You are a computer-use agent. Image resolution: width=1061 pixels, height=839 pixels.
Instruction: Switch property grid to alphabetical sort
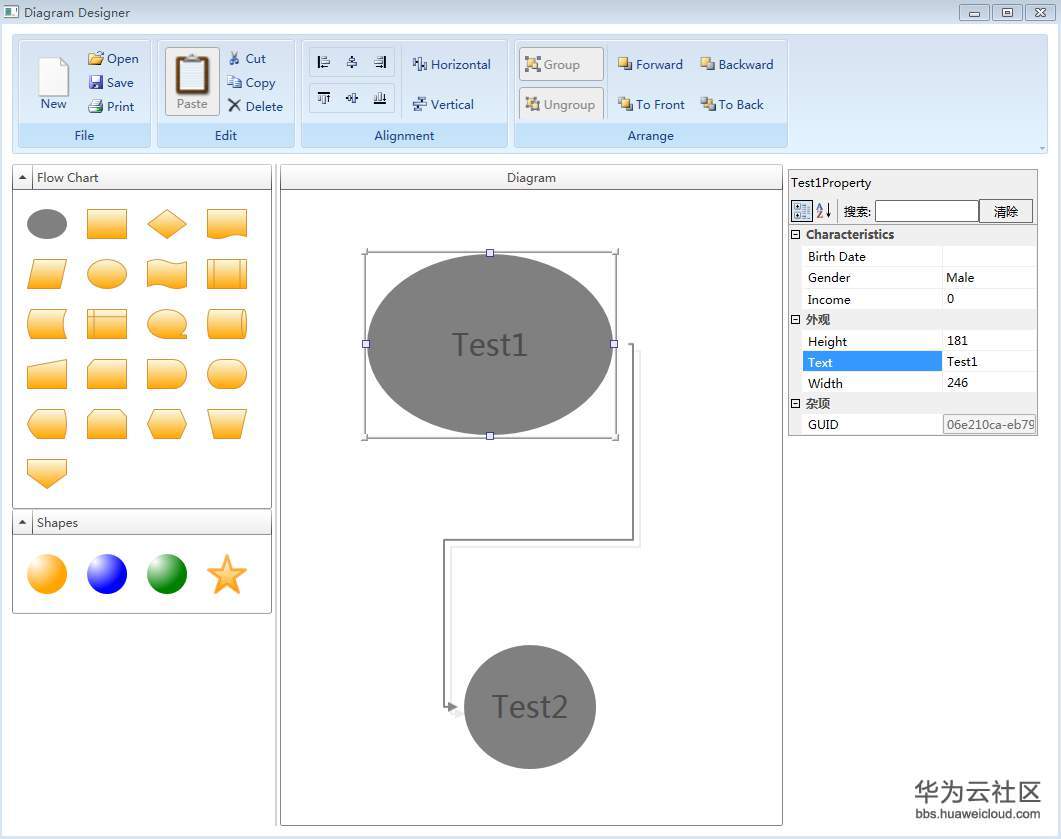click(823, 211)
